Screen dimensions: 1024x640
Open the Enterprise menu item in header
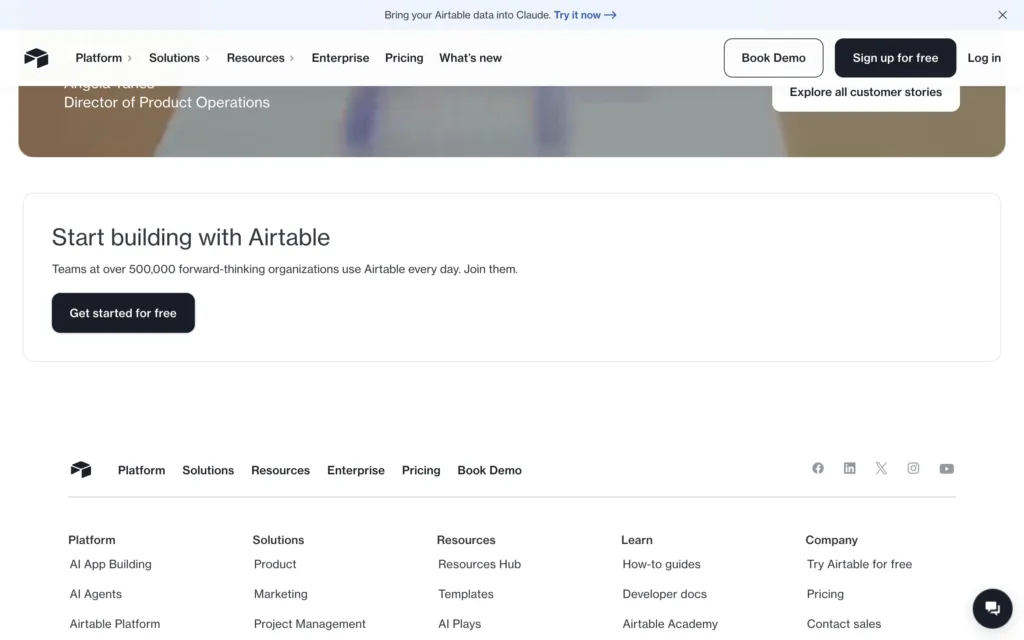(x=340, y=58)
